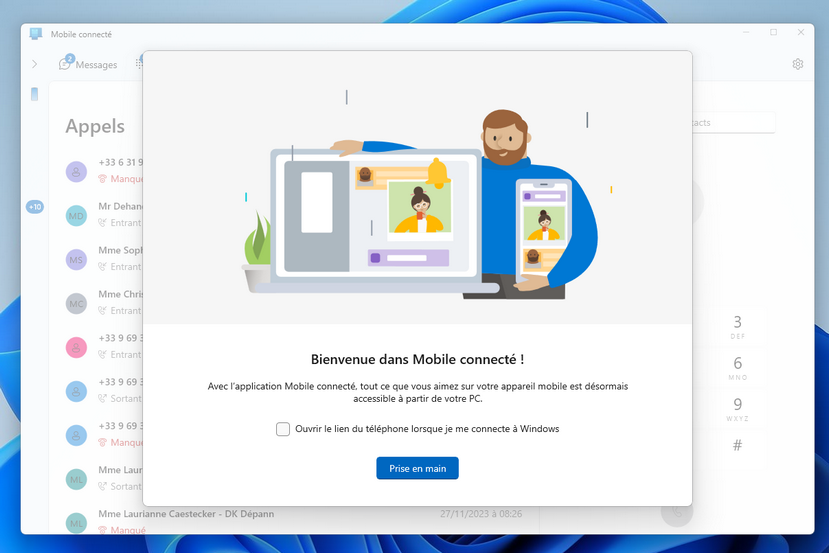This screenshot has width=829, height=553.
Task: Select the MS avatar for Mme Soph
Action: 76,260
